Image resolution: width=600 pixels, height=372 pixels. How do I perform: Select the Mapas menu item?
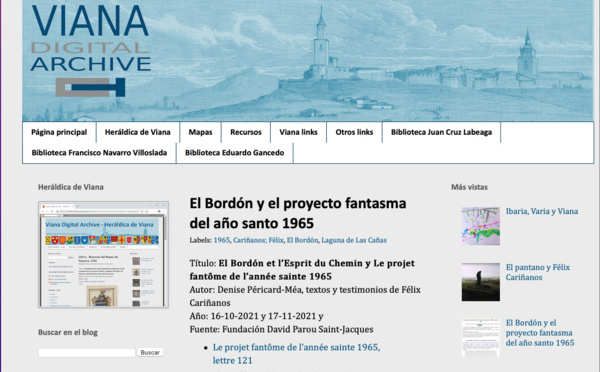pyautogui.click(x=201, y=132)
